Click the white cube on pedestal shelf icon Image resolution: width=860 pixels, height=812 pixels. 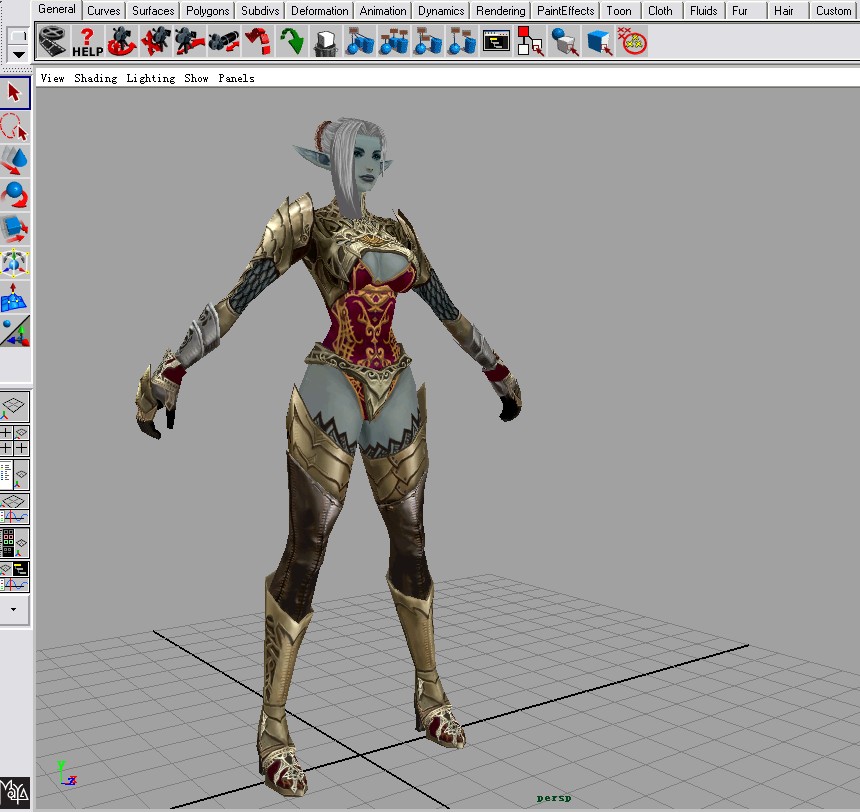(326, 42)
